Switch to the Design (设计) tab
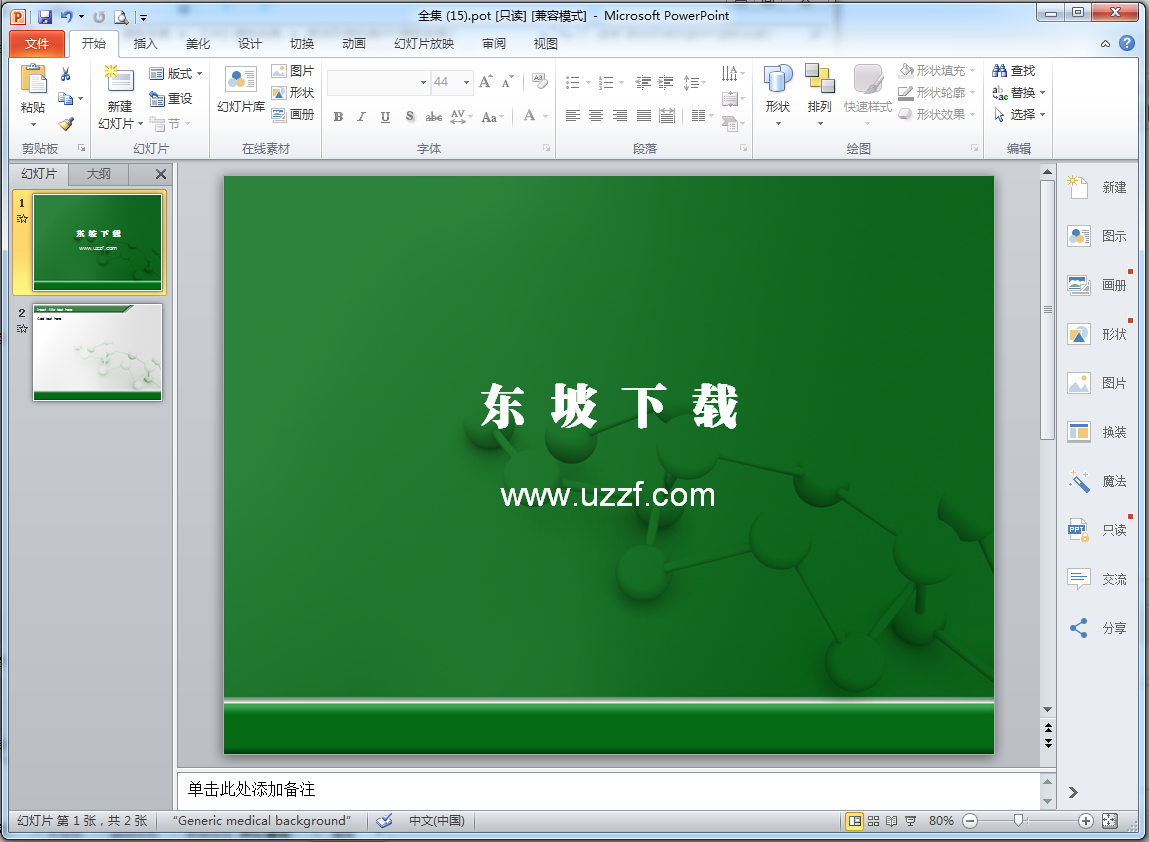1149x842 pixels. click(249, 43)
